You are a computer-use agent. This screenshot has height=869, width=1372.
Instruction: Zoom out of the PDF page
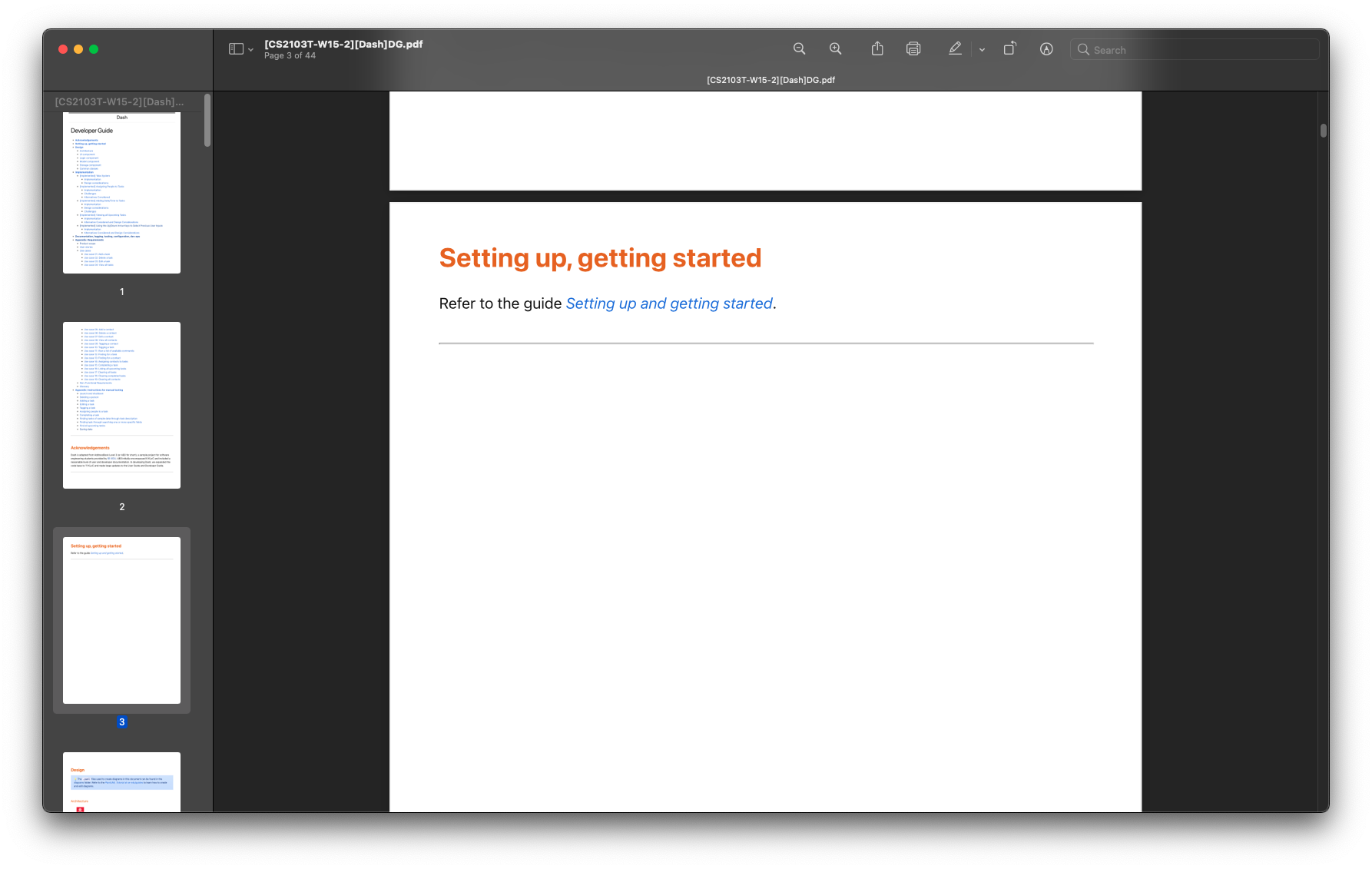point(799,49)
